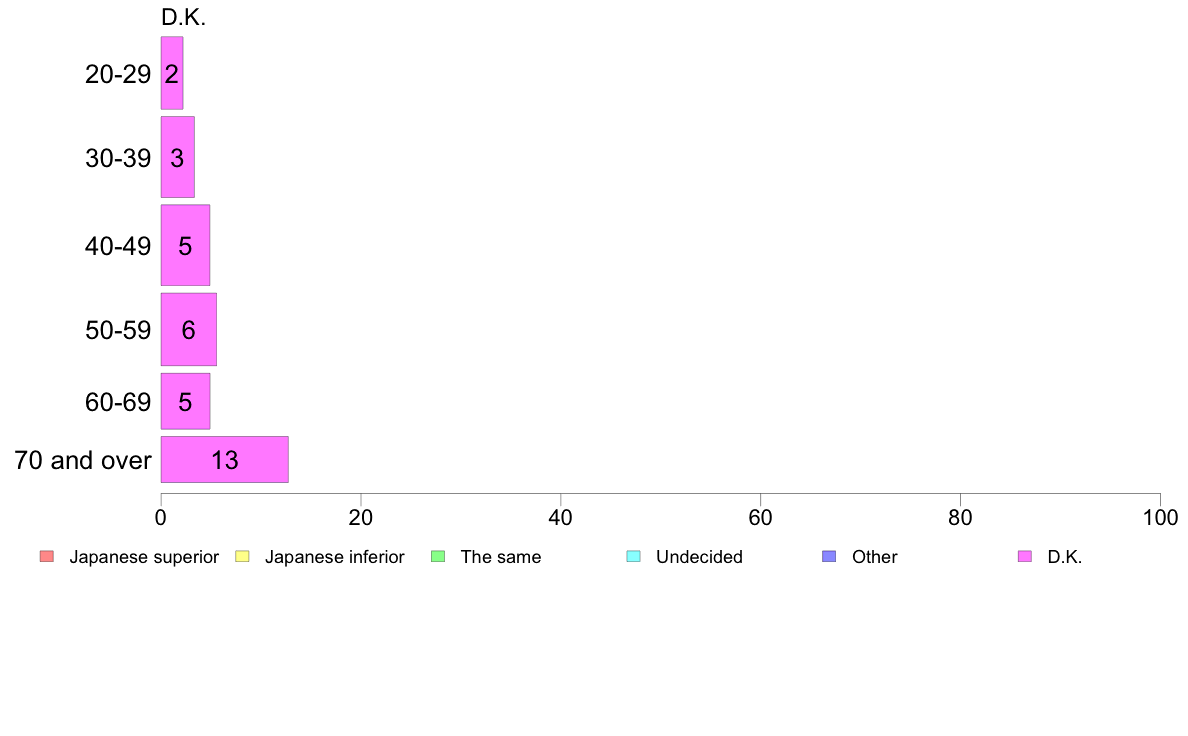Select the 70 and over bar showing 13
The height and width of the screenshot is (736, 1188).
pos(224,459)
